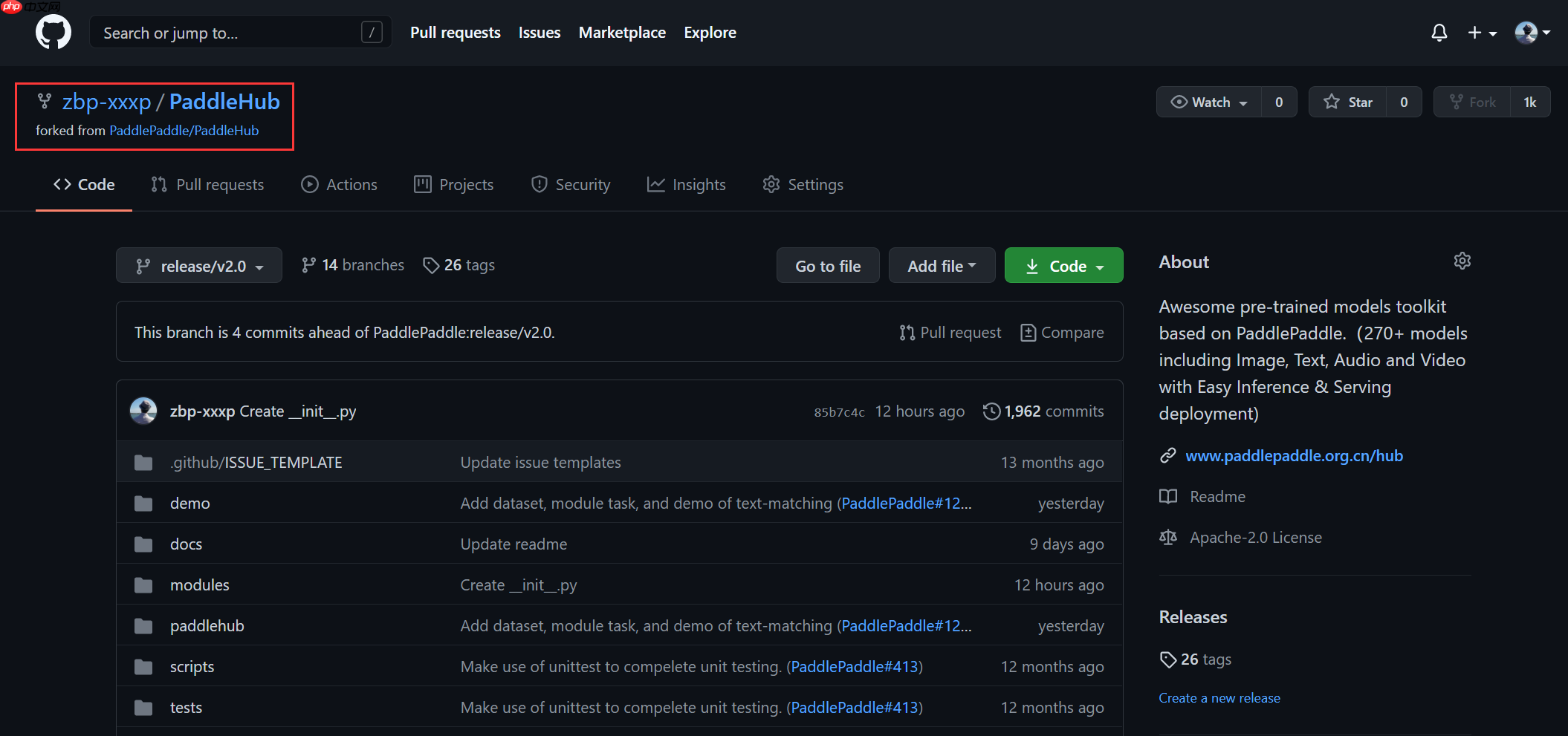Open the 14 branches list
Screen dimensions: 1568x736
coord(353,265)
